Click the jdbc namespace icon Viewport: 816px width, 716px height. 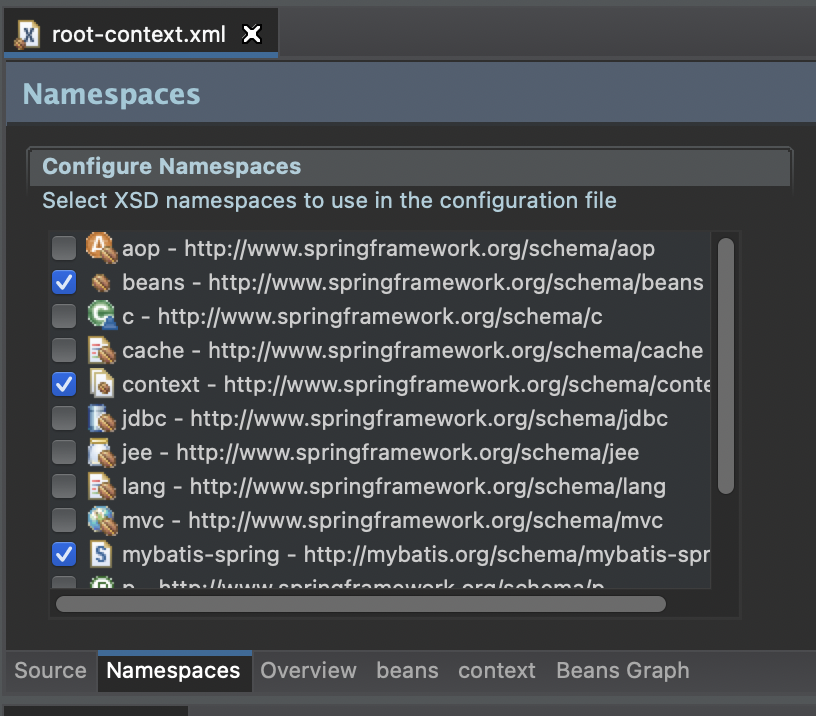[101, 418]
